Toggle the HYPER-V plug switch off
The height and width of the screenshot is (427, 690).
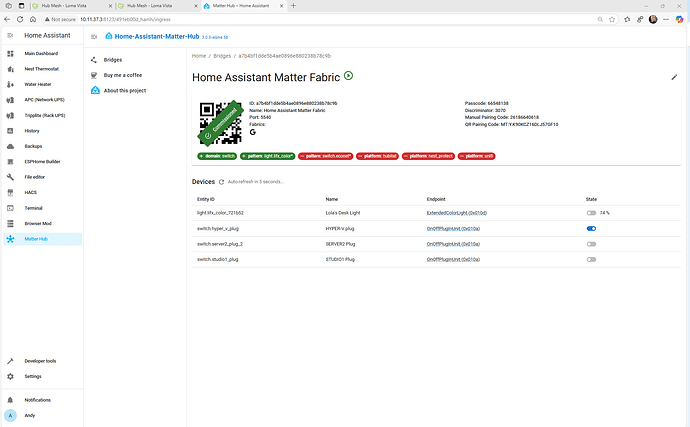pyautogui.click(x=591, y=228)
